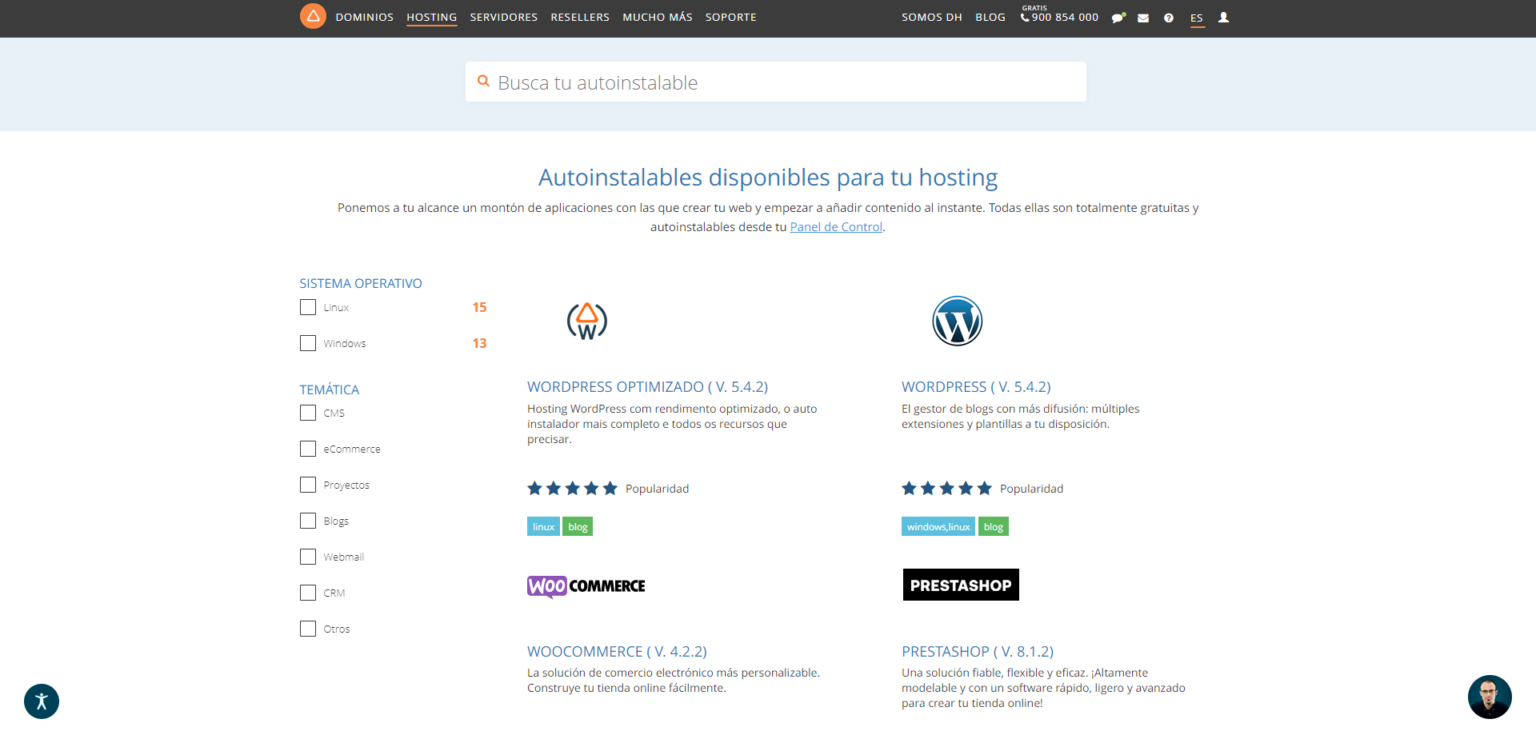Check the eCommerce theme filter
Image resolution: width=1536 pixels, height=735 pixels.
[307, 448]
